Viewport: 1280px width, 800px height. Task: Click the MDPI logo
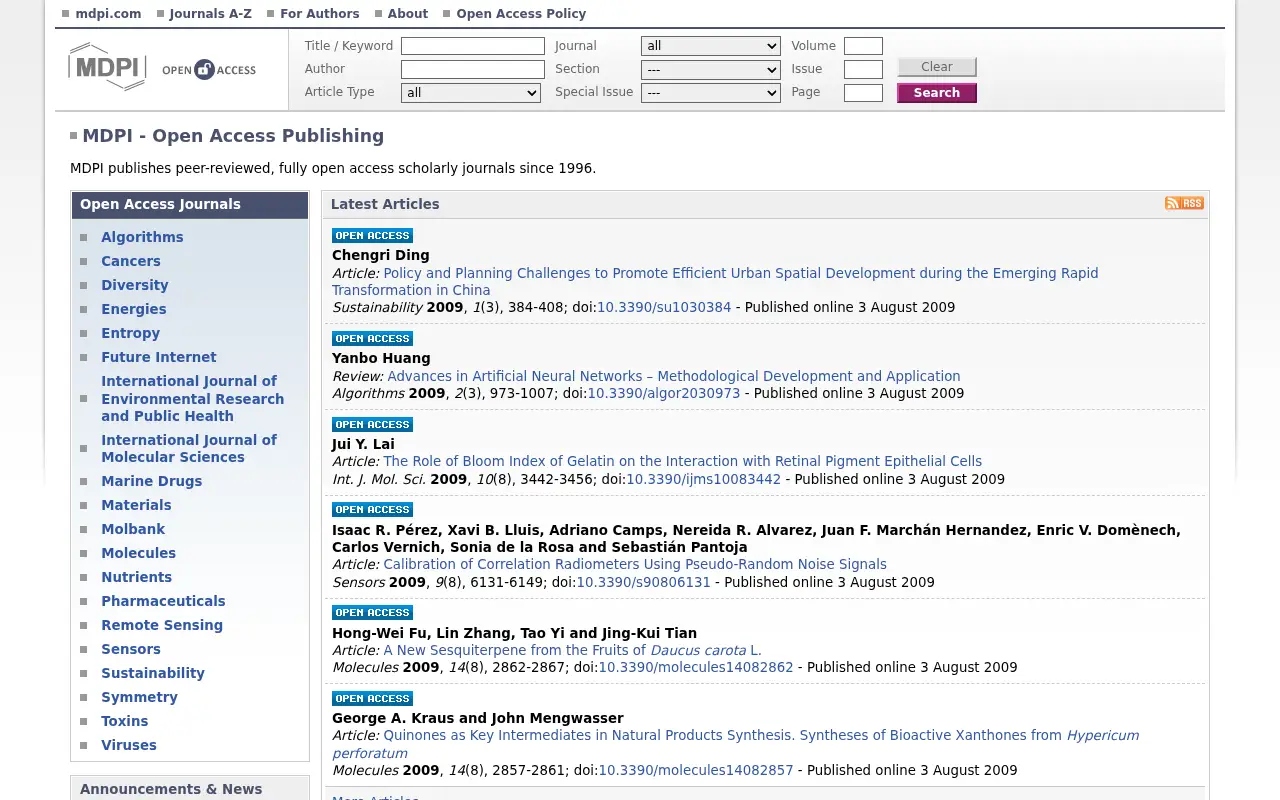(x=107, y=67)
